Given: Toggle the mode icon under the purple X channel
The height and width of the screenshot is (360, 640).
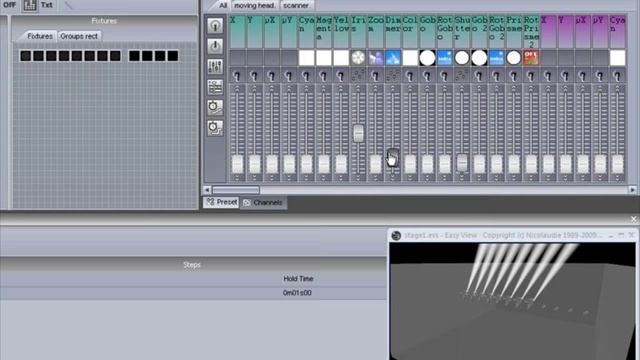Looking at the screenshot, I should [548, 76].
